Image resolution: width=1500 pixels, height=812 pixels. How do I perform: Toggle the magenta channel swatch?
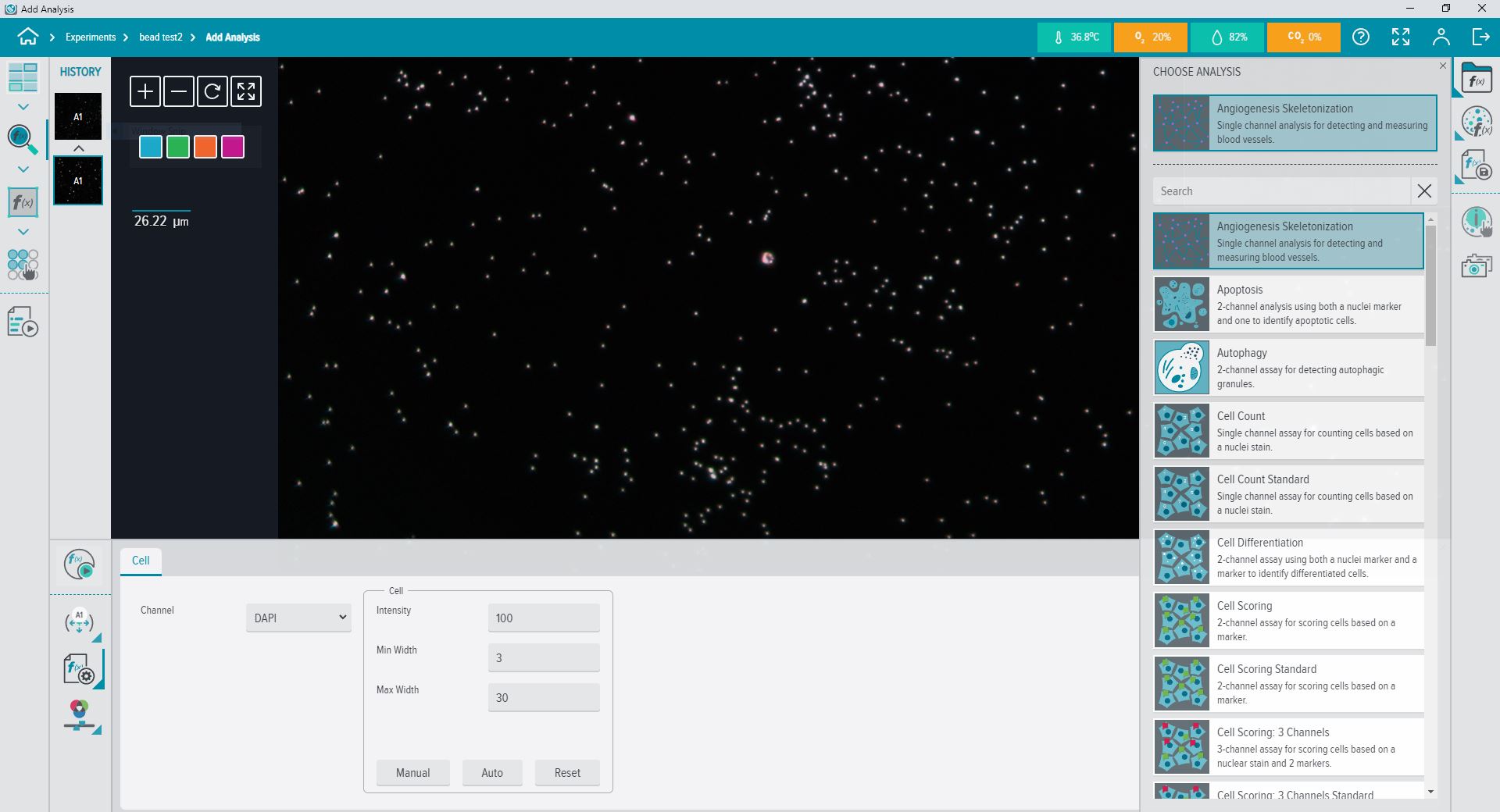click(x=233, y=147)
